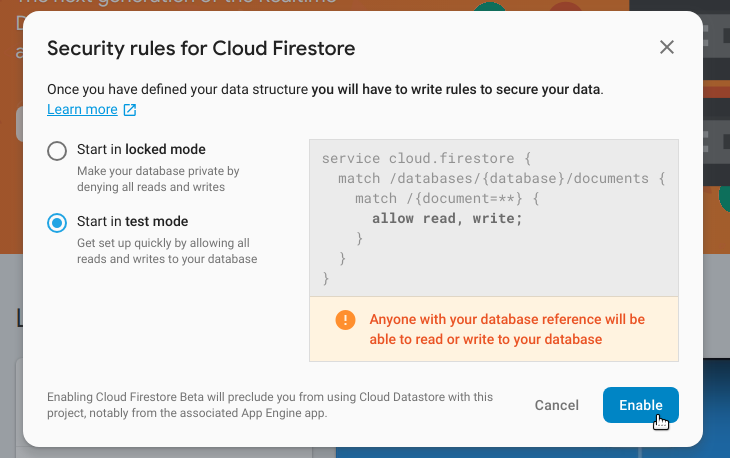
Task: Select Start in test mode radio button
Action: (57, 222)
